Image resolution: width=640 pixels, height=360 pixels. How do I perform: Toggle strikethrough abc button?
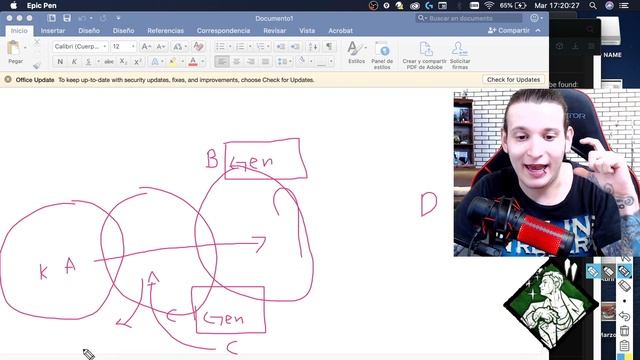[x=109, y=62]
